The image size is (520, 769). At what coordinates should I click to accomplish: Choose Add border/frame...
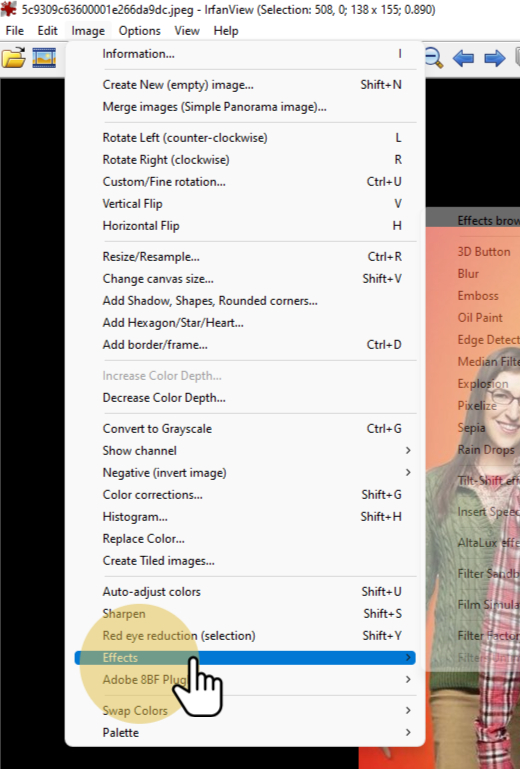pos(245,345)
